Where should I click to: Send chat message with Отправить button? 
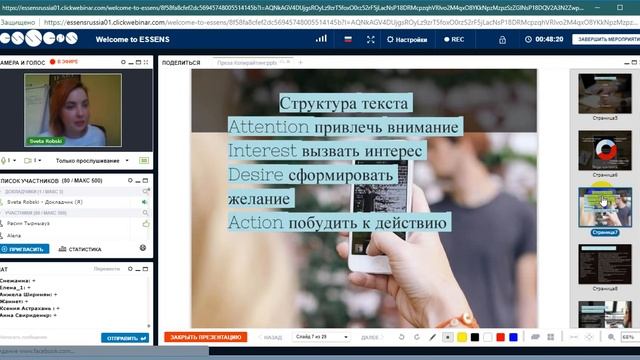point(125,338)
